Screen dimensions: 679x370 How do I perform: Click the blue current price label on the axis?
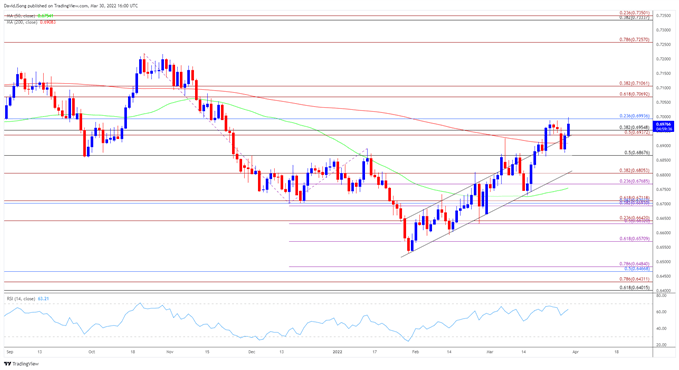tap(664, 127)
